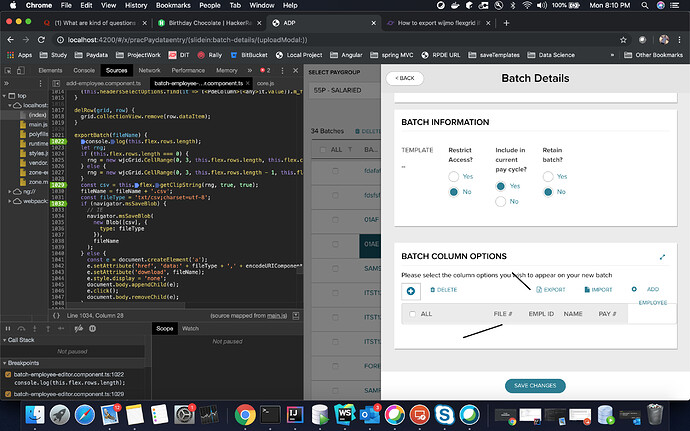Show hidden bookmarks overflow chevron
The image size is (690, 431).
612,55
